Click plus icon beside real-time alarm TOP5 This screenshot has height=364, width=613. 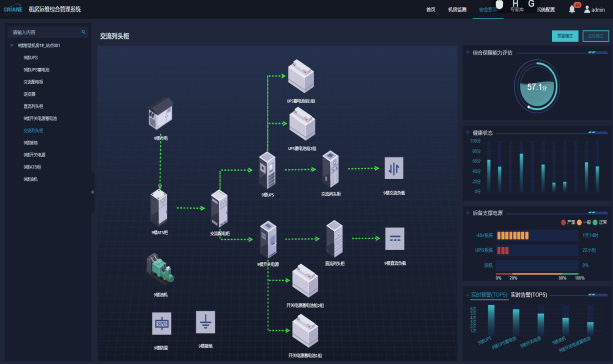[x=468, y=294]
